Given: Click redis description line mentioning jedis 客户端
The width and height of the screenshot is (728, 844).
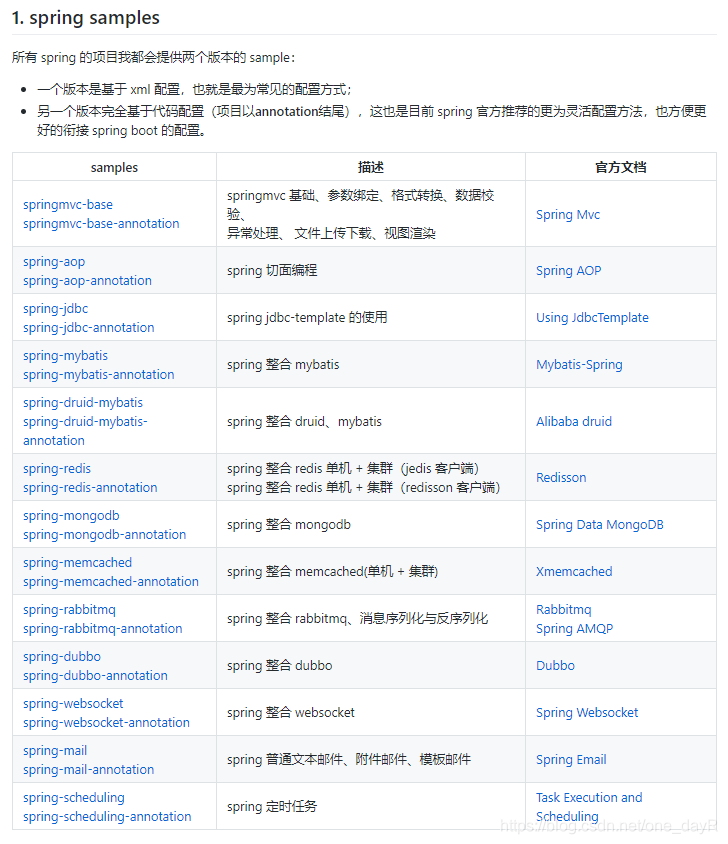Looking at the screenshot, I should click(353, 468).
